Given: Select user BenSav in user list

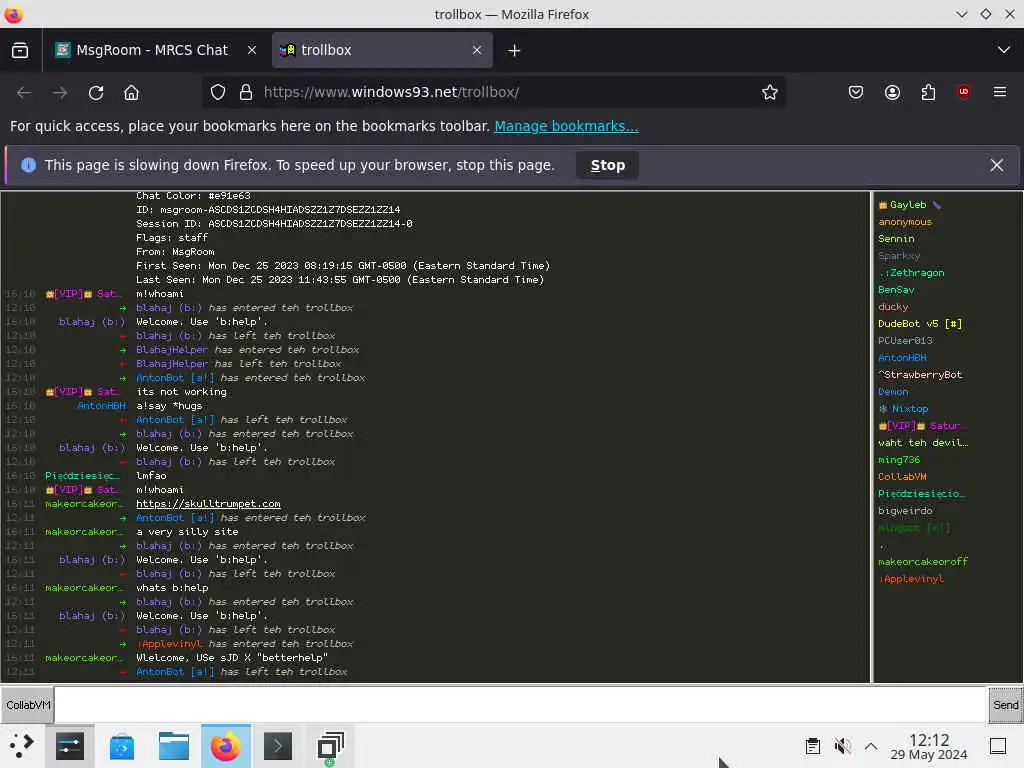Looking at the screenshot, I should click(896, 290).
